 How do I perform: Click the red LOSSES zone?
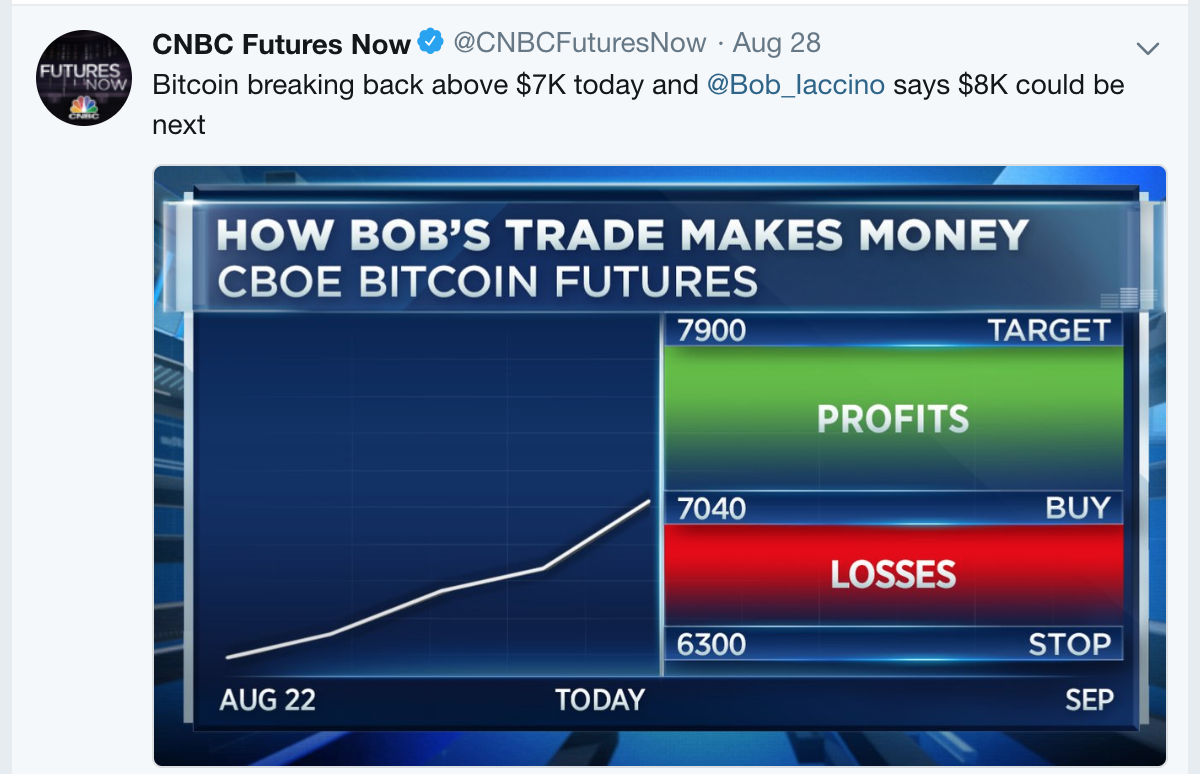click(x=894, y=575)
